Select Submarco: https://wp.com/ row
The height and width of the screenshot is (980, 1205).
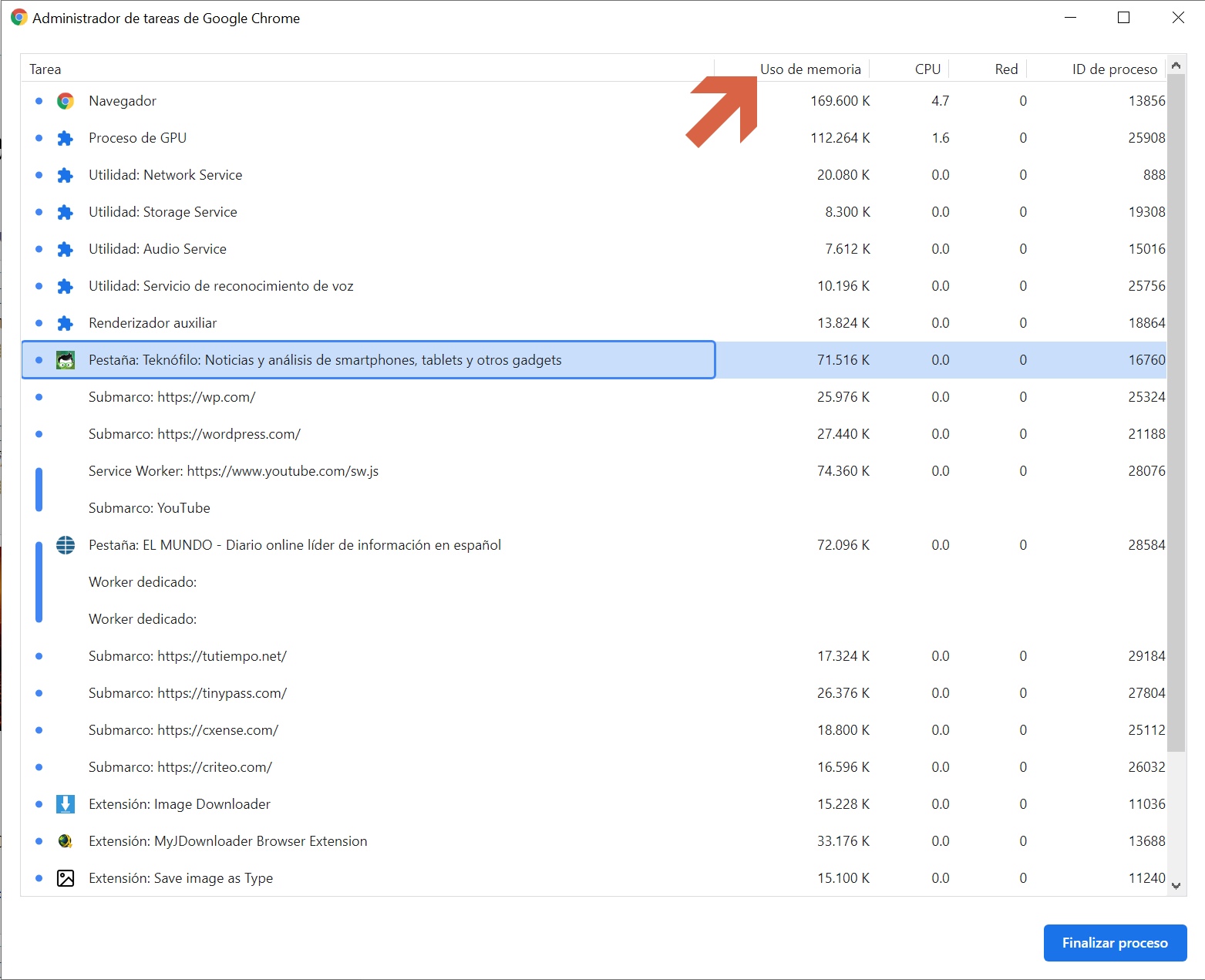[x=594, y=397]
